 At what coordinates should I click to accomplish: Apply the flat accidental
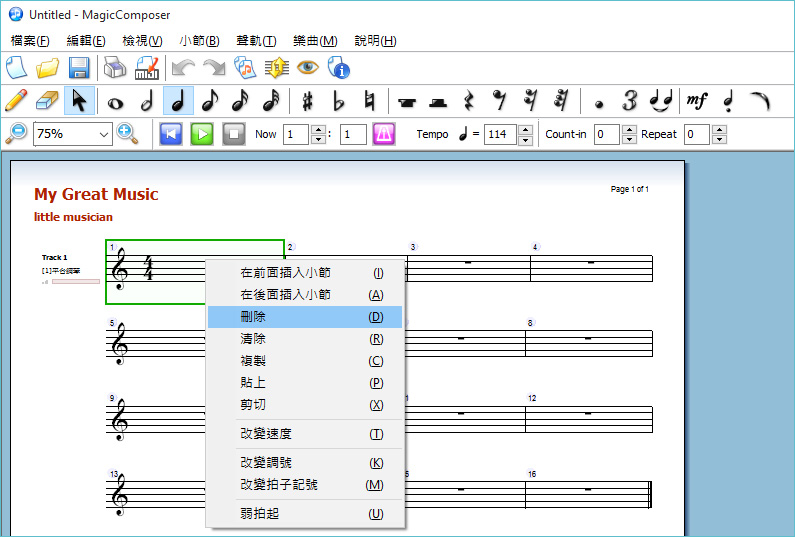[x=338, y=101]
